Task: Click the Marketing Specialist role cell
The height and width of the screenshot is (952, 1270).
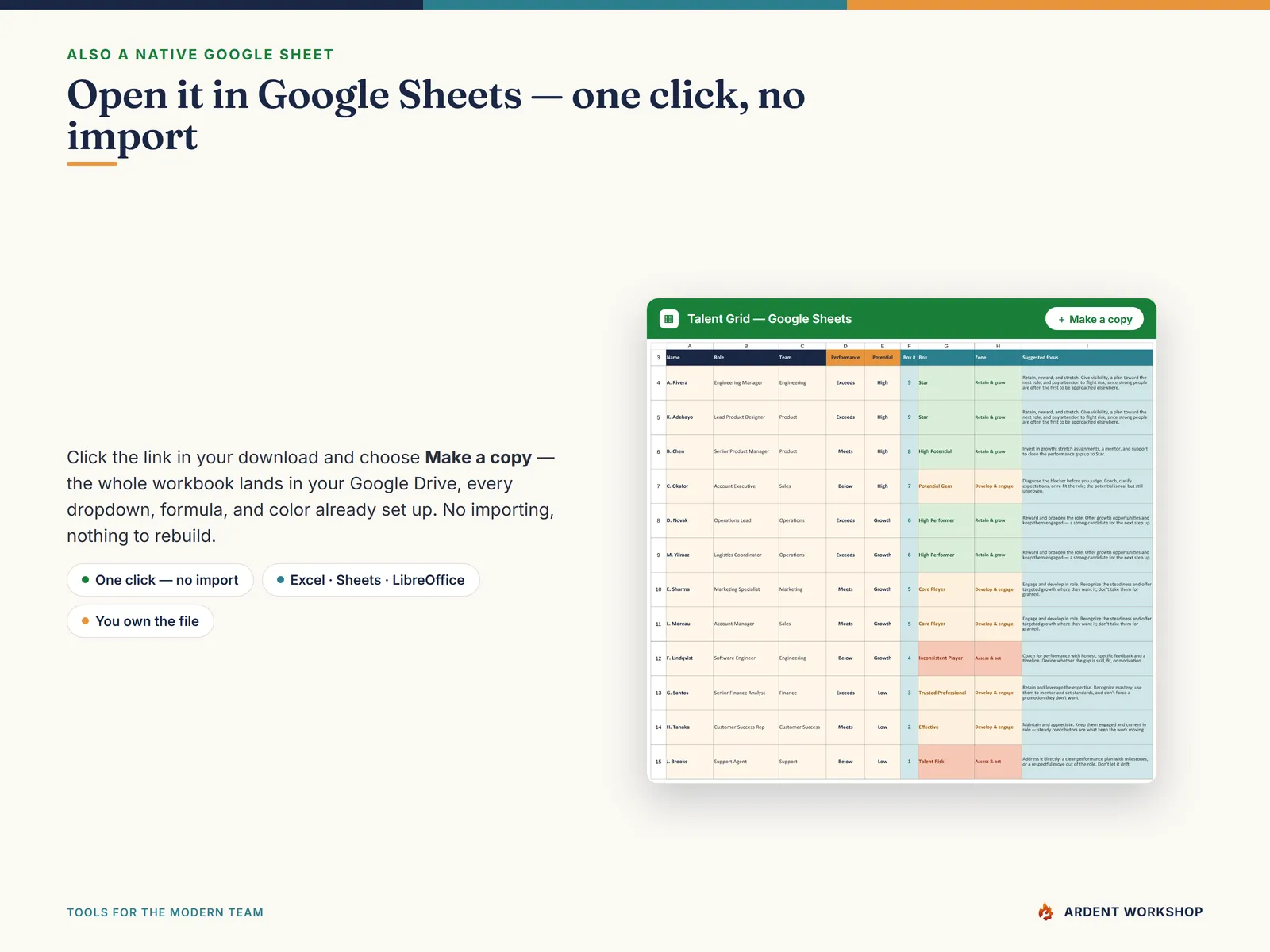Action: (x=746, y=589)
